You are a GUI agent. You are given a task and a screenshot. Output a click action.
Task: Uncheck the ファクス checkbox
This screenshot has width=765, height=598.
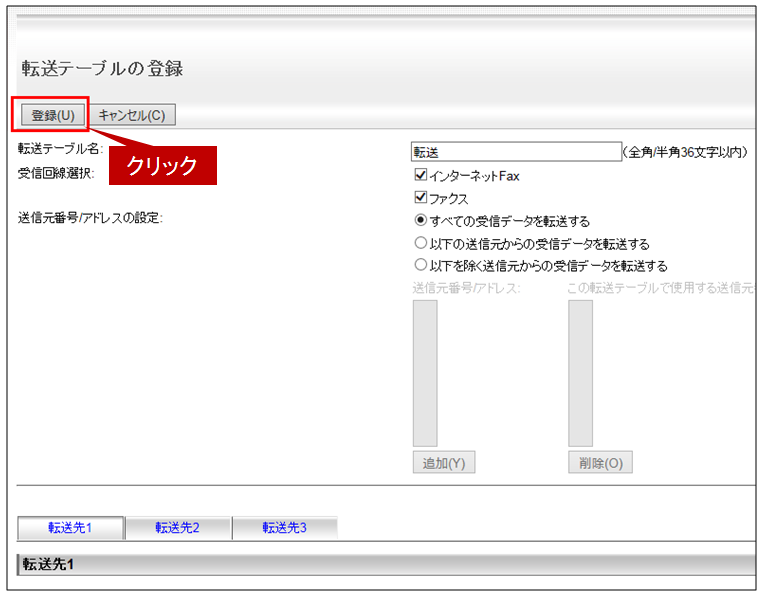[420, 198]
